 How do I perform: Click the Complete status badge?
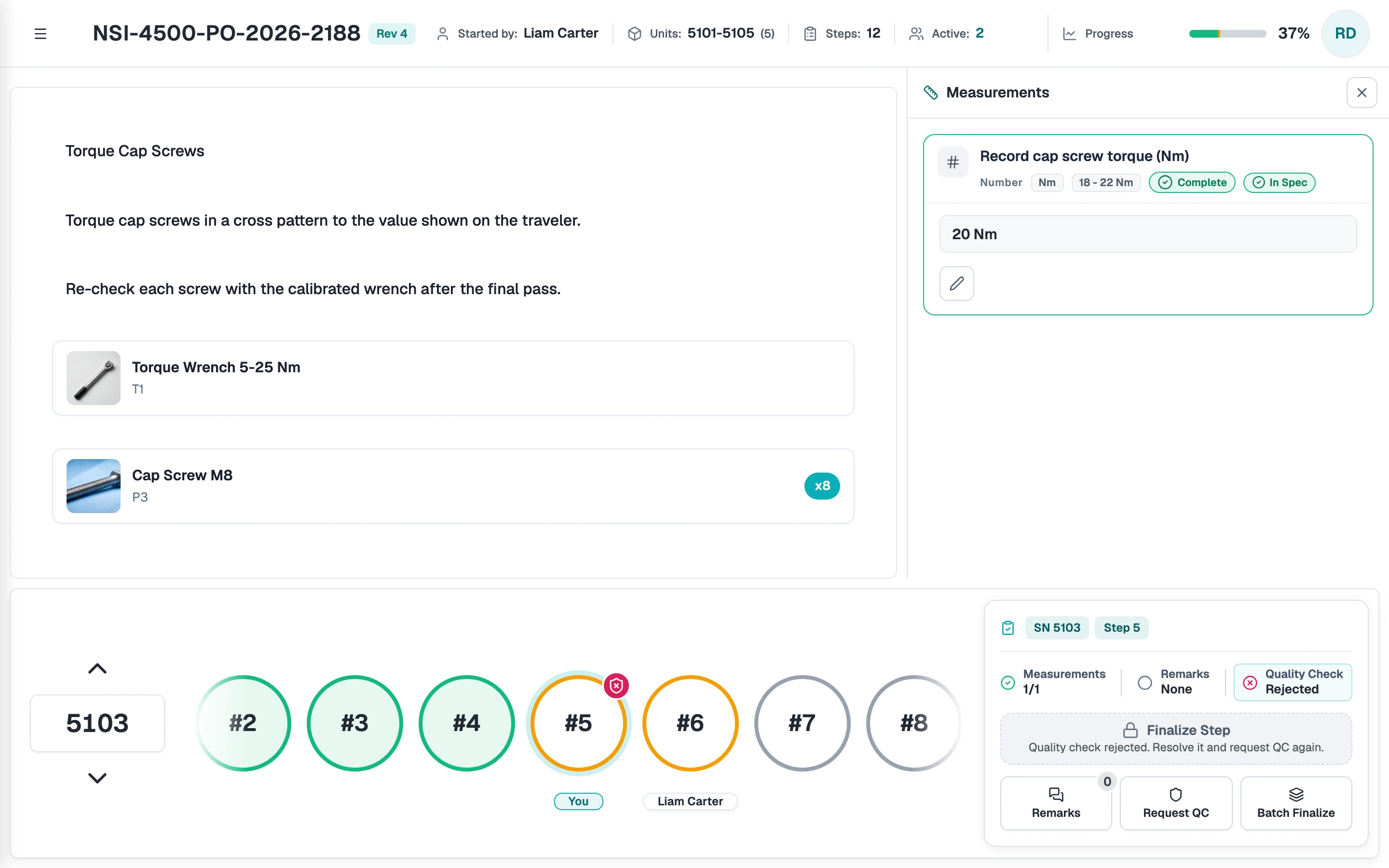[x=1192, y=183]
